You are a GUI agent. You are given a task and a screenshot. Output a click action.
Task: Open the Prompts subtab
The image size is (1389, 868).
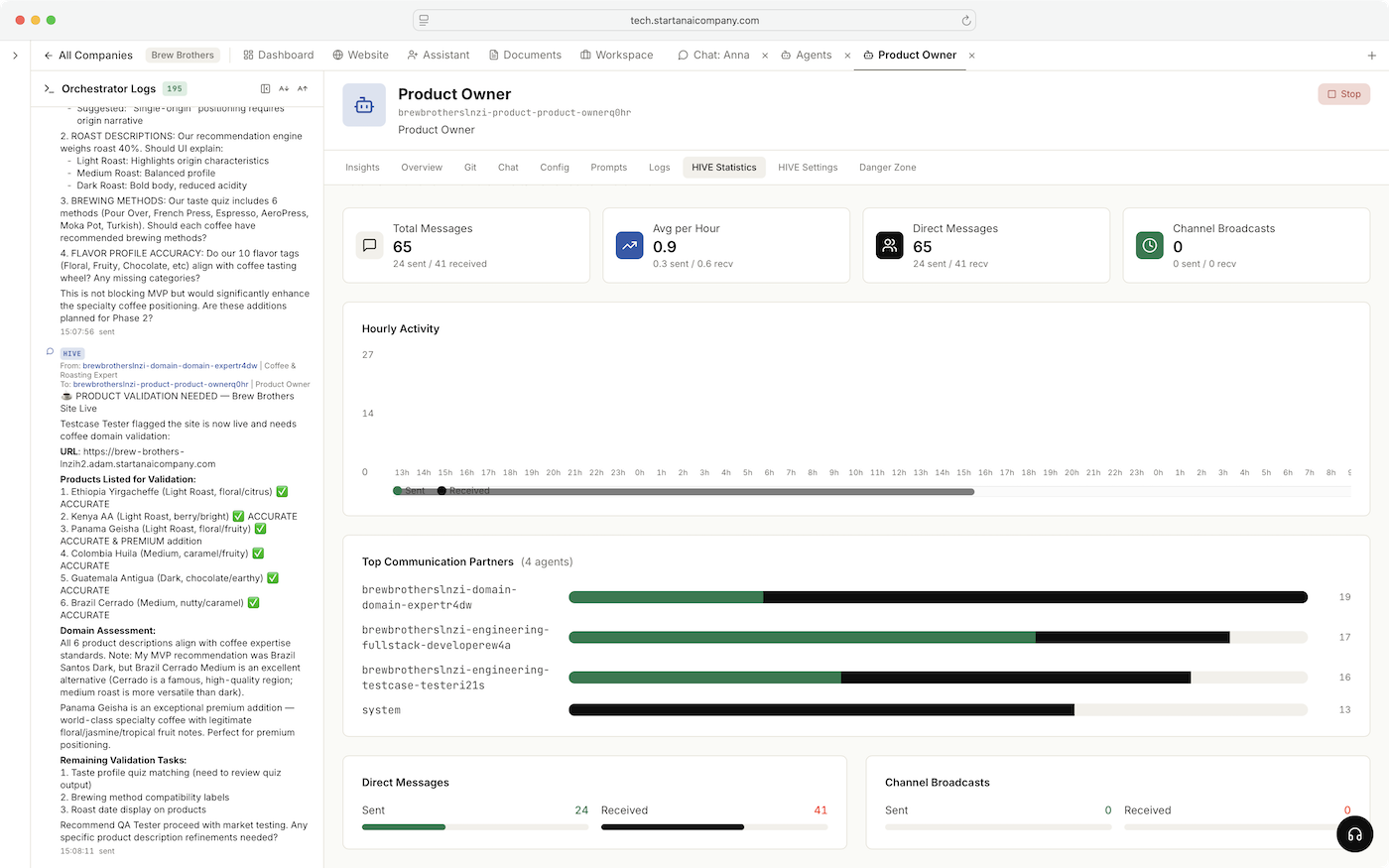pyautogui.click(x=609, y=168)
